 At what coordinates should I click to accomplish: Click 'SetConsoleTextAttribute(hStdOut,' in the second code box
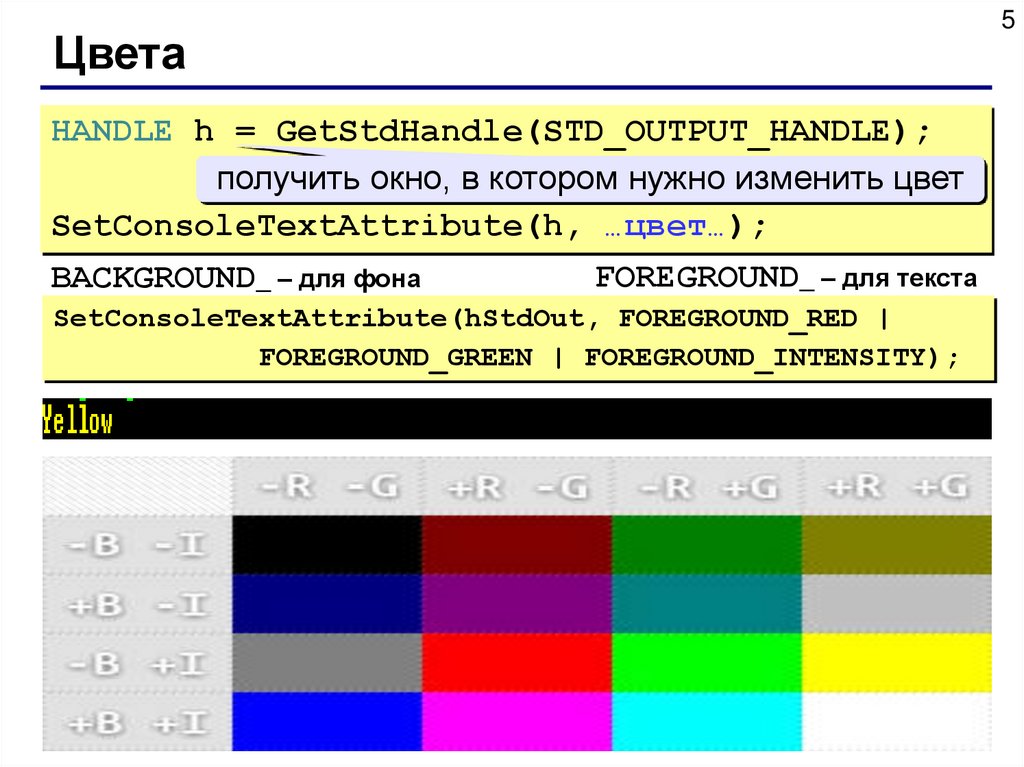coord(326,319)
